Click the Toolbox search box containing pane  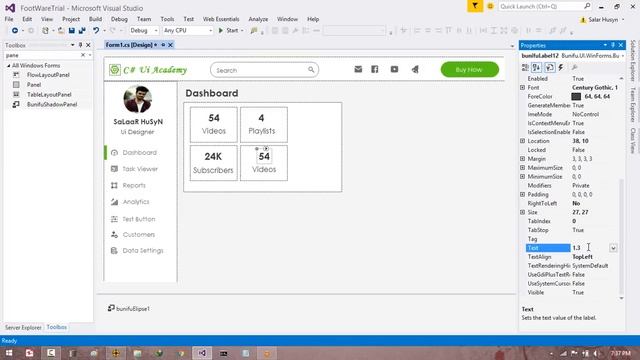click(x=43, y=55)
